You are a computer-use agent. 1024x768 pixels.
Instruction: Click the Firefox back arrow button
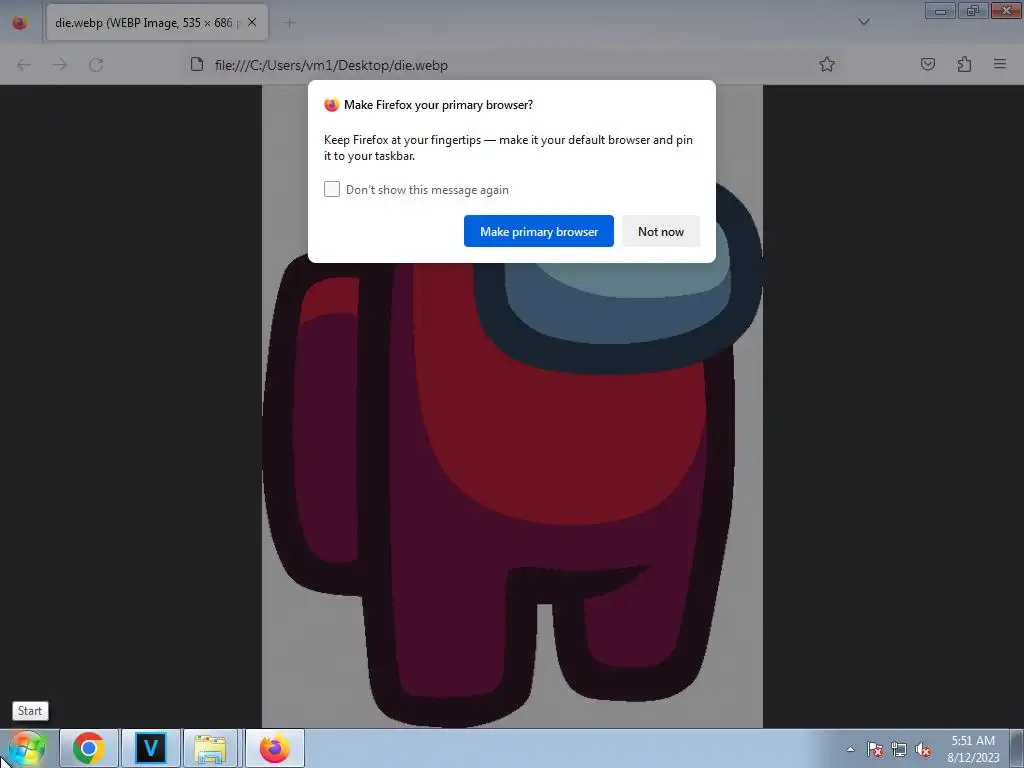[x=24, y=65]
